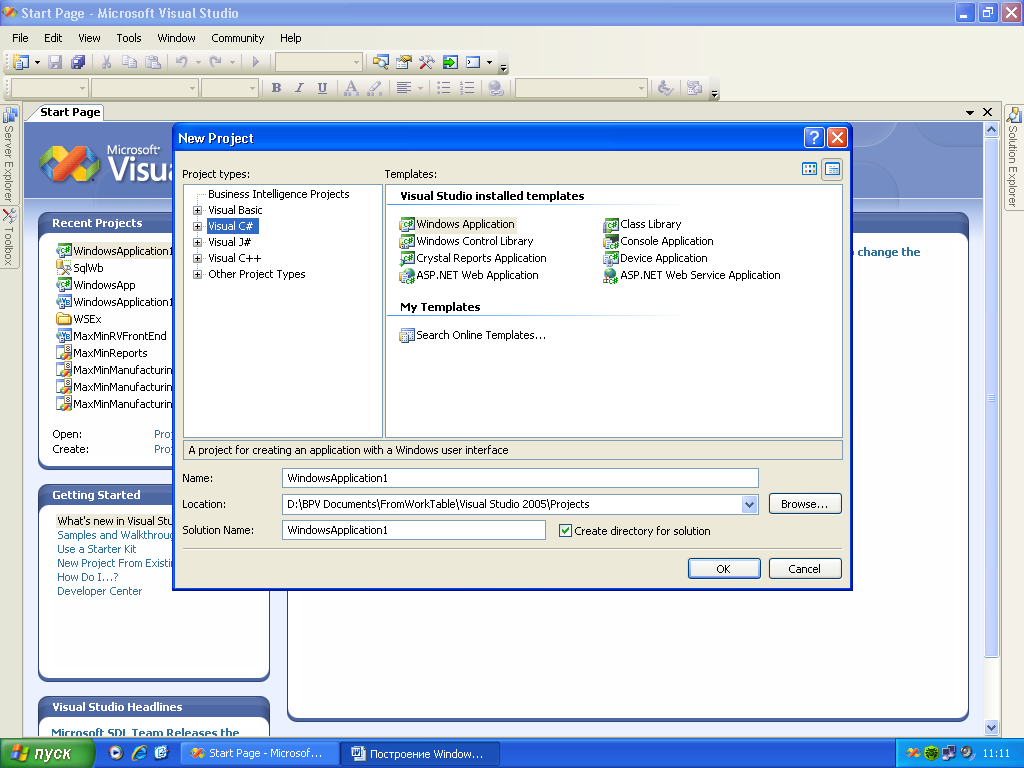Select the Crystal Reports Application template
This screenshot has width=1024, height=768.
[x=473, y=258]
